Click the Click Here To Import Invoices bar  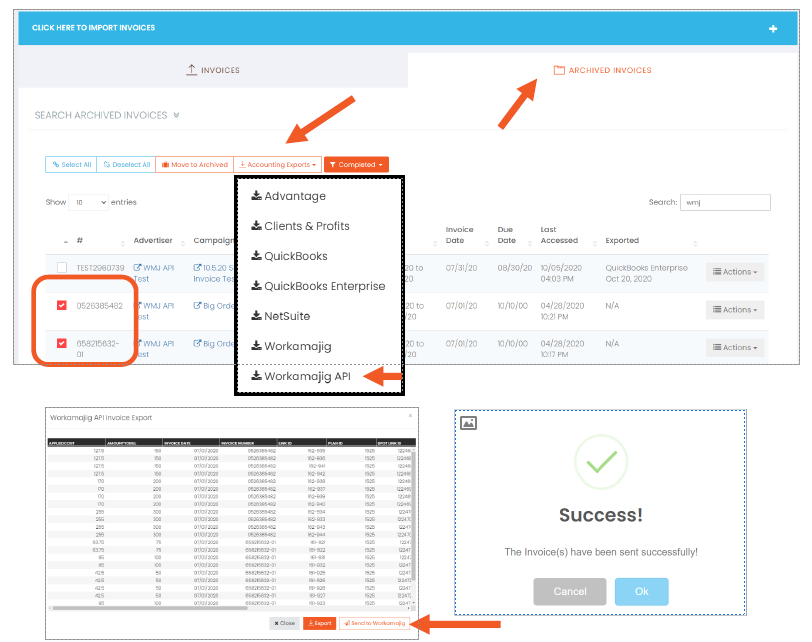point(408,28)
